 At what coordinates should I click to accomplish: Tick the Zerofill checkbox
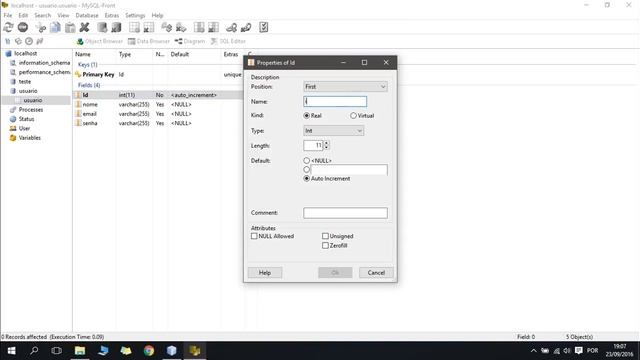pos(325,245)
